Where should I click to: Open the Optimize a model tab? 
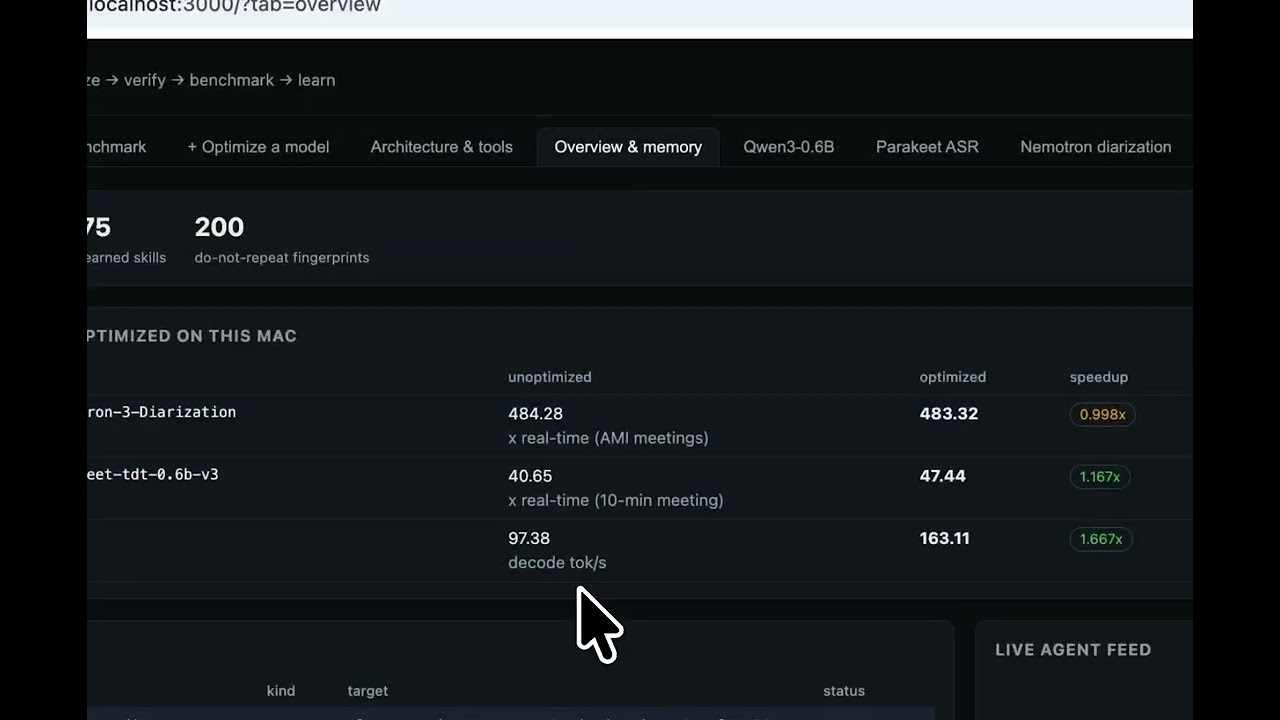258,147
